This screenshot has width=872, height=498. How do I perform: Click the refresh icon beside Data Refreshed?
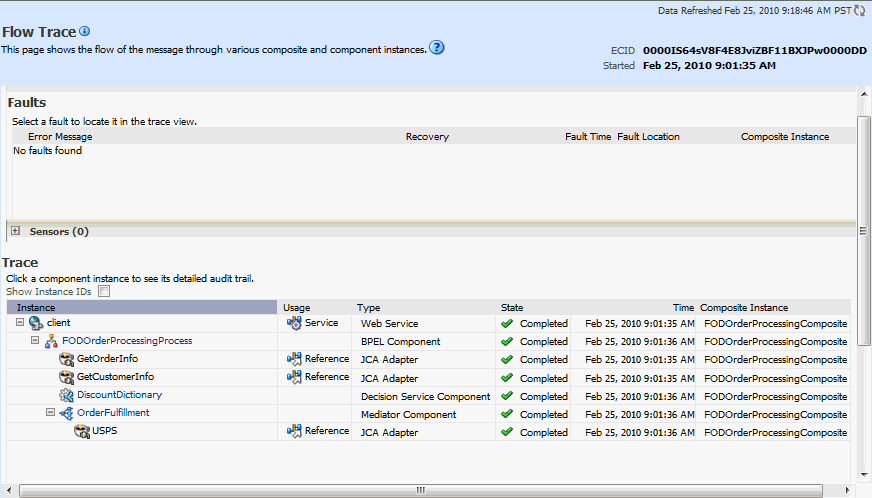pyautogui.click(x=860, y=11)
